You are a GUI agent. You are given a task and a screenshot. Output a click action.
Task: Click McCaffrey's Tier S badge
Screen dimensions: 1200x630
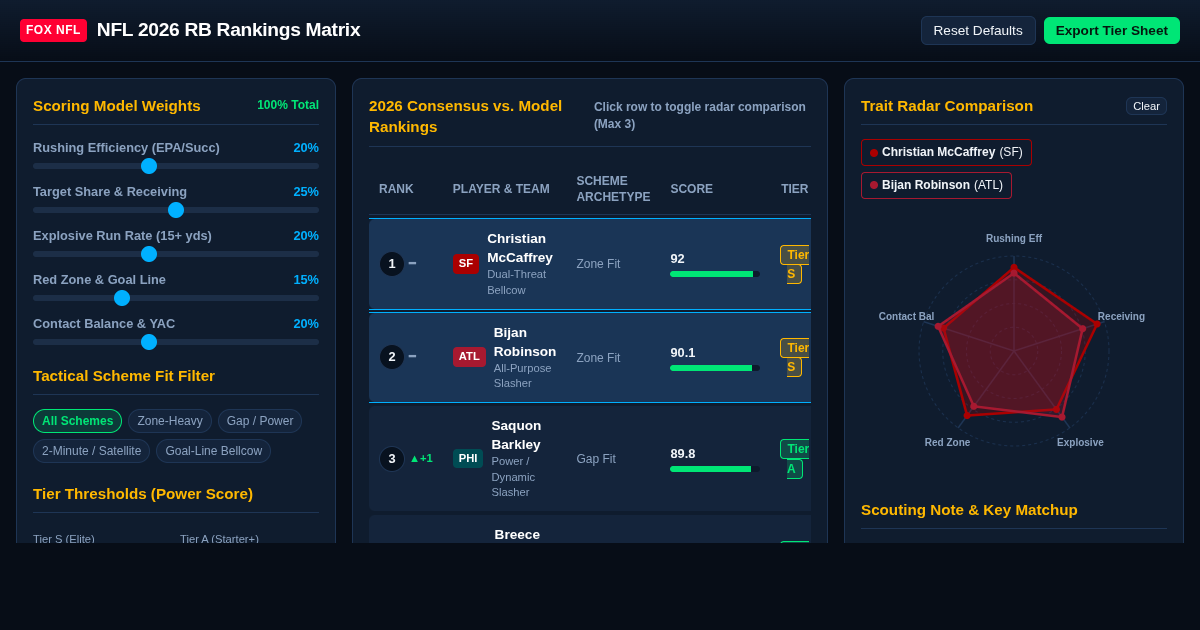pyautogui.click(x=796, y=264)
